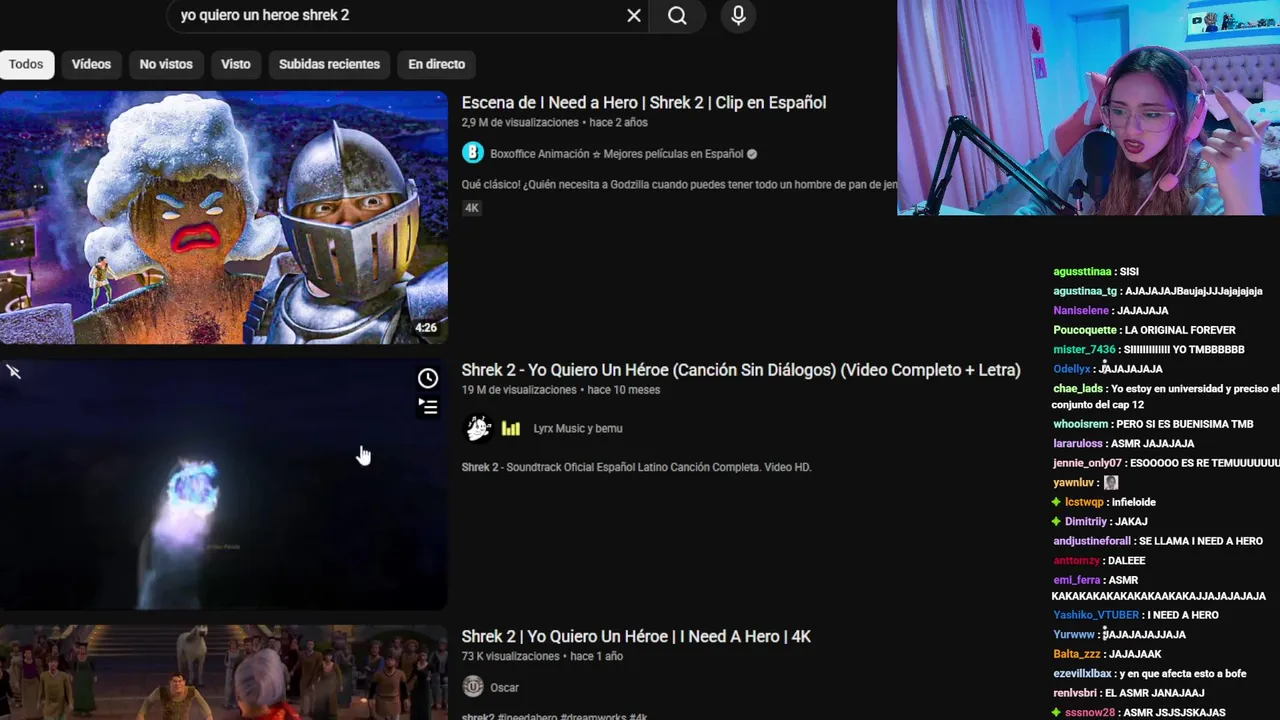Click the magnifier search button
Screen dimensions: 1280x720
coord(677,15)
